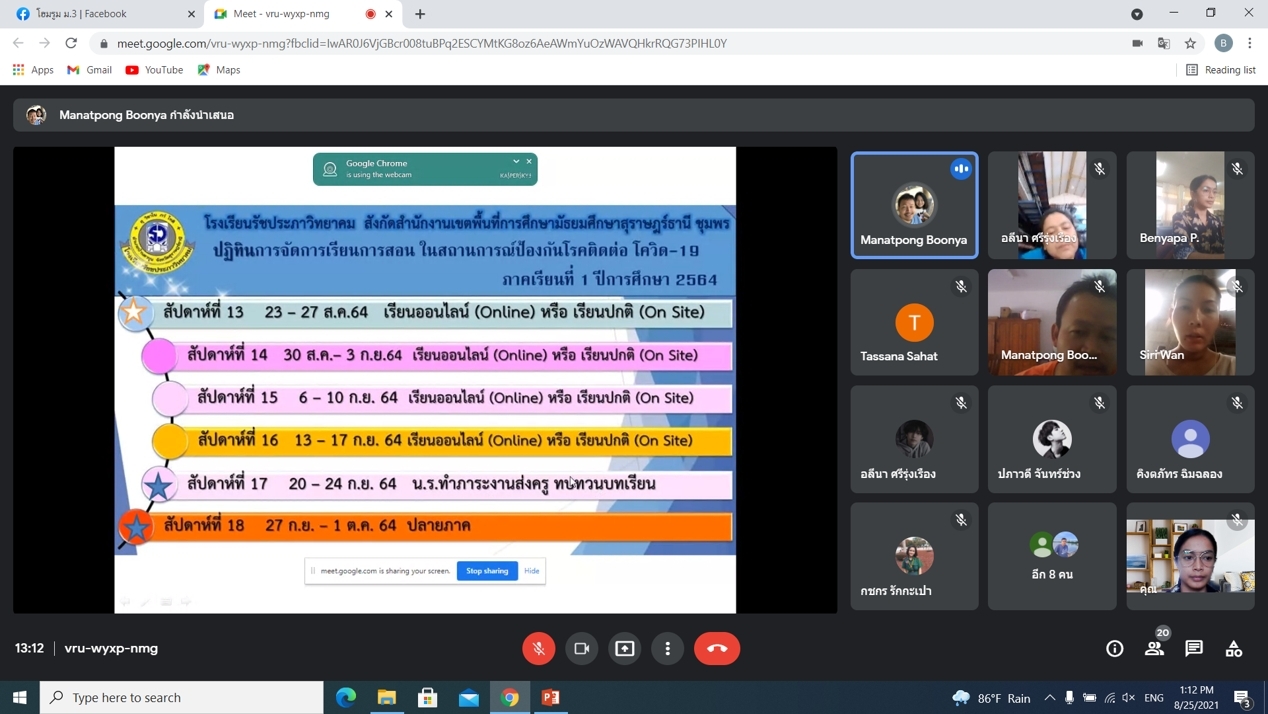Image resolution: width=1268 pixels, height=714 pixels.
Task: Select the Benyaya P. video tile
Action: 1190,205
